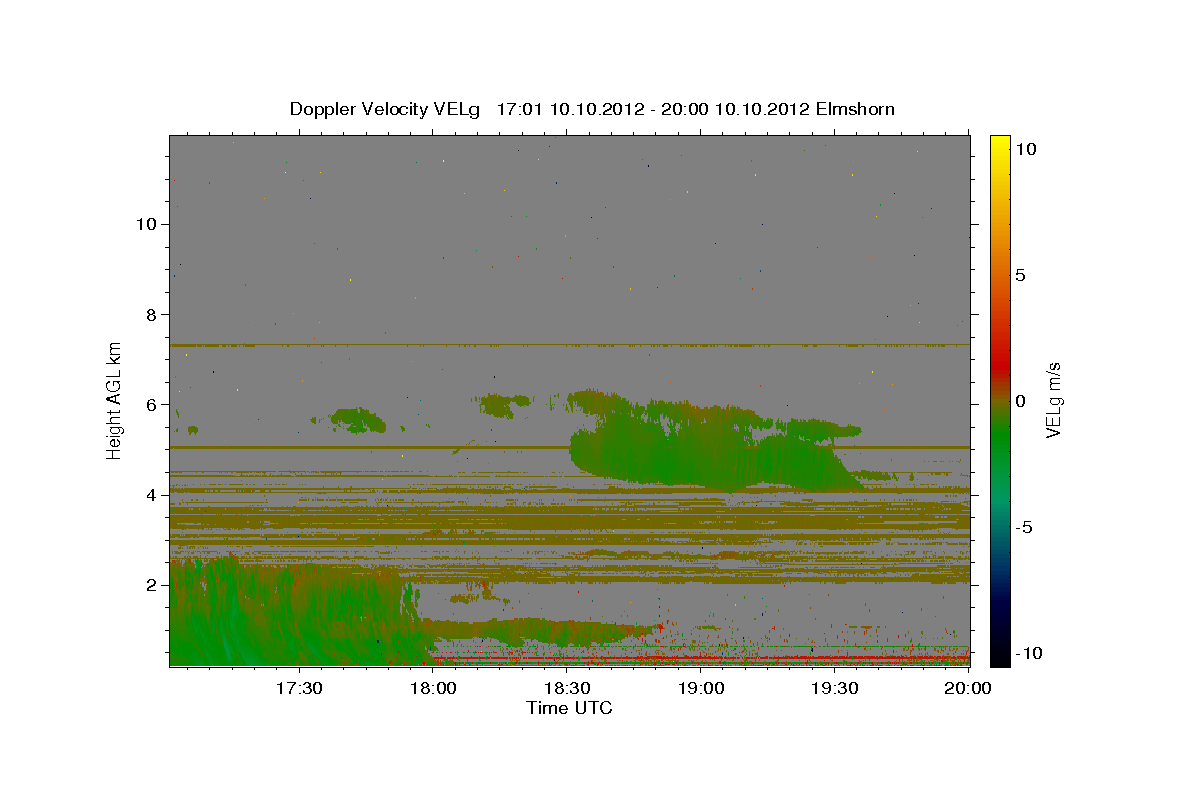Click the colorbar value label 10
This screenshot has width=1200, height=800.
click(x=1025, y=148)
